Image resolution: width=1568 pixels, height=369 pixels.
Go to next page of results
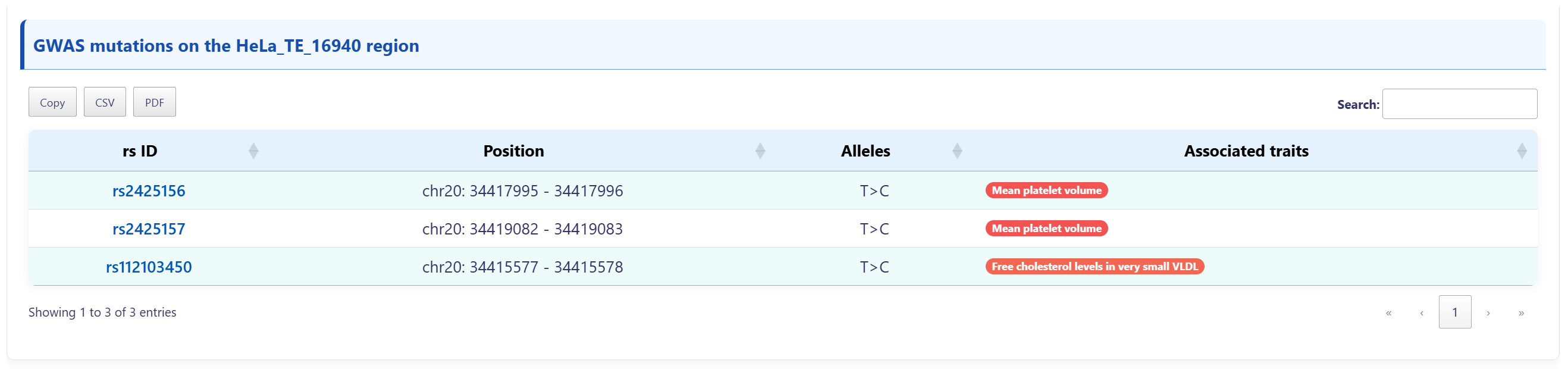(x=1488, y=313)
